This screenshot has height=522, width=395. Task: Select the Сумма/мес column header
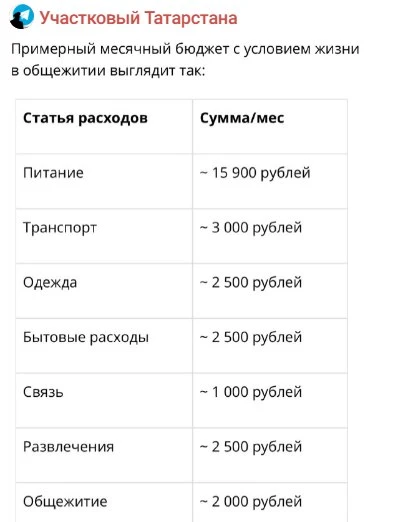(242, 118)
